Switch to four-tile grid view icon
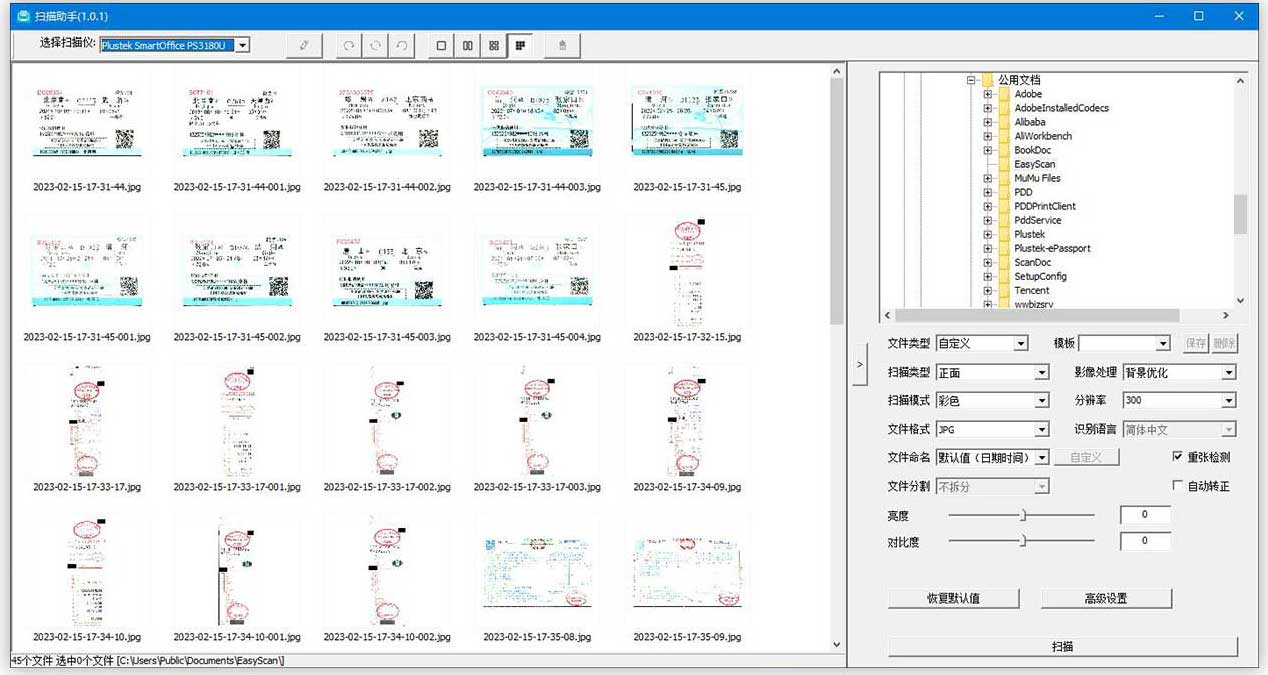The image size is (1268, 675). point(494,45)
